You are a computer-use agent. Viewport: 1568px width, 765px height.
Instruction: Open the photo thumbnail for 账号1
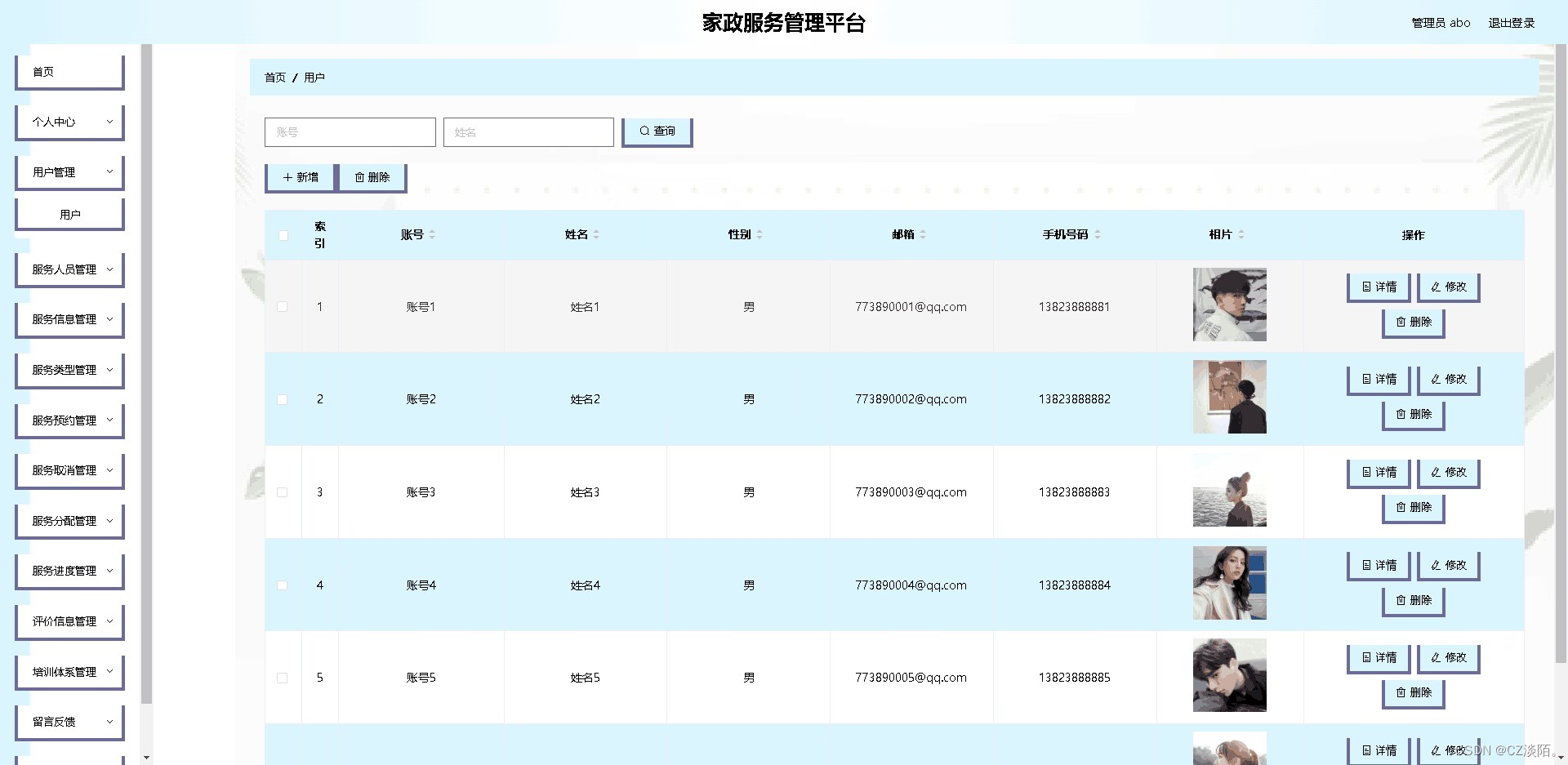(1229, 305)
